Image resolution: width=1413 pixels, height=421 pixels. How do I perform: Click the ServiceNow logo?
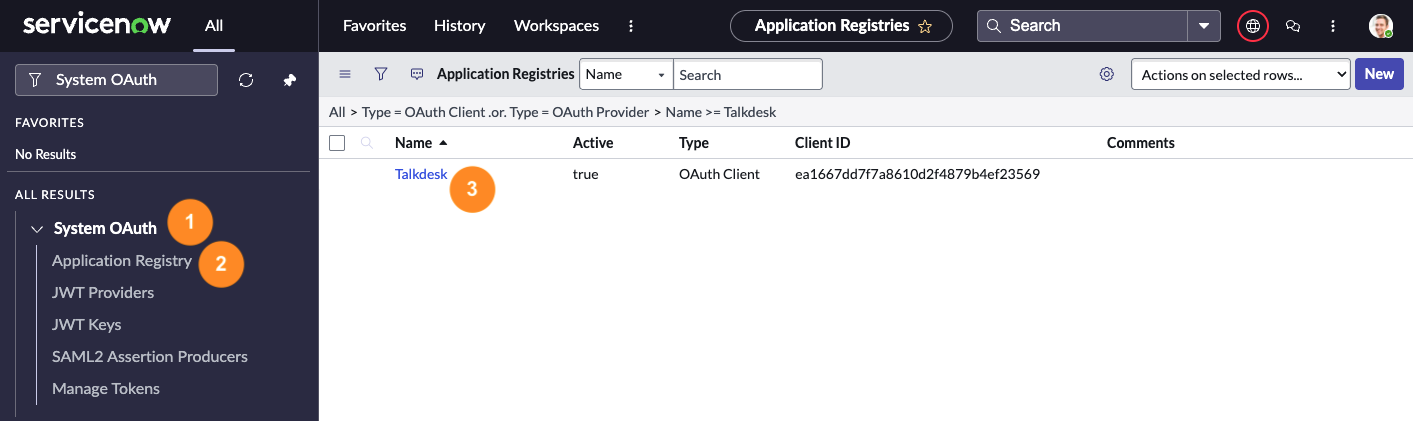pyautogui.click(x=96, y=25)
